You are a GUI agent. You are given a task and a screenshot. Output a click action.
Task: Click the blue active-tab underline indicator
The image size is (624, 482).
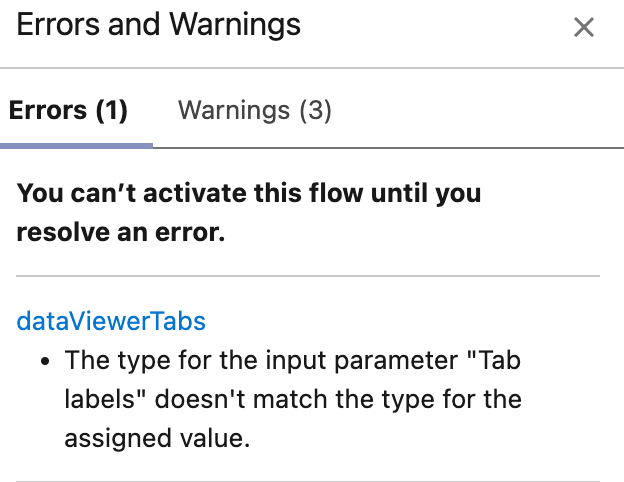(x=76, y=146)
